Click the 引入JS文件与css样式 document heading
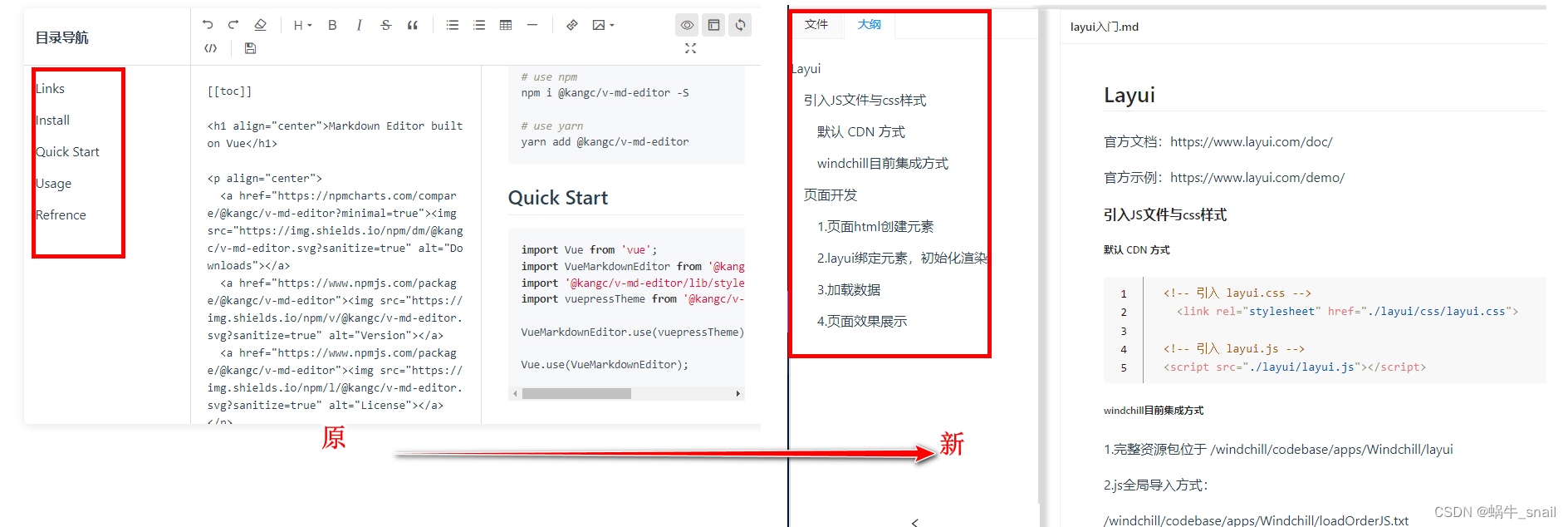This screenshot has height=527, width=1568. click(1164, 214)
